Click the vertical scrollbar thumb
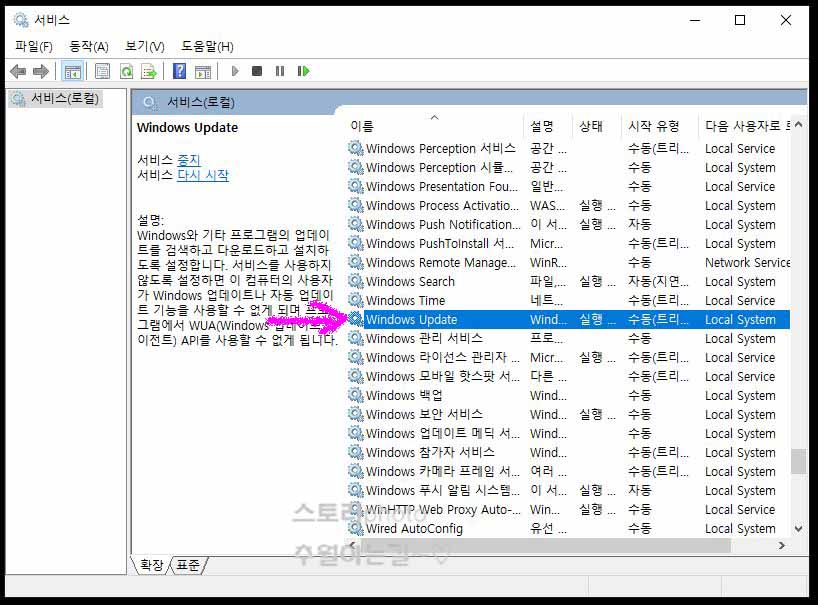818x605 pixels. [x=798, y=462]
